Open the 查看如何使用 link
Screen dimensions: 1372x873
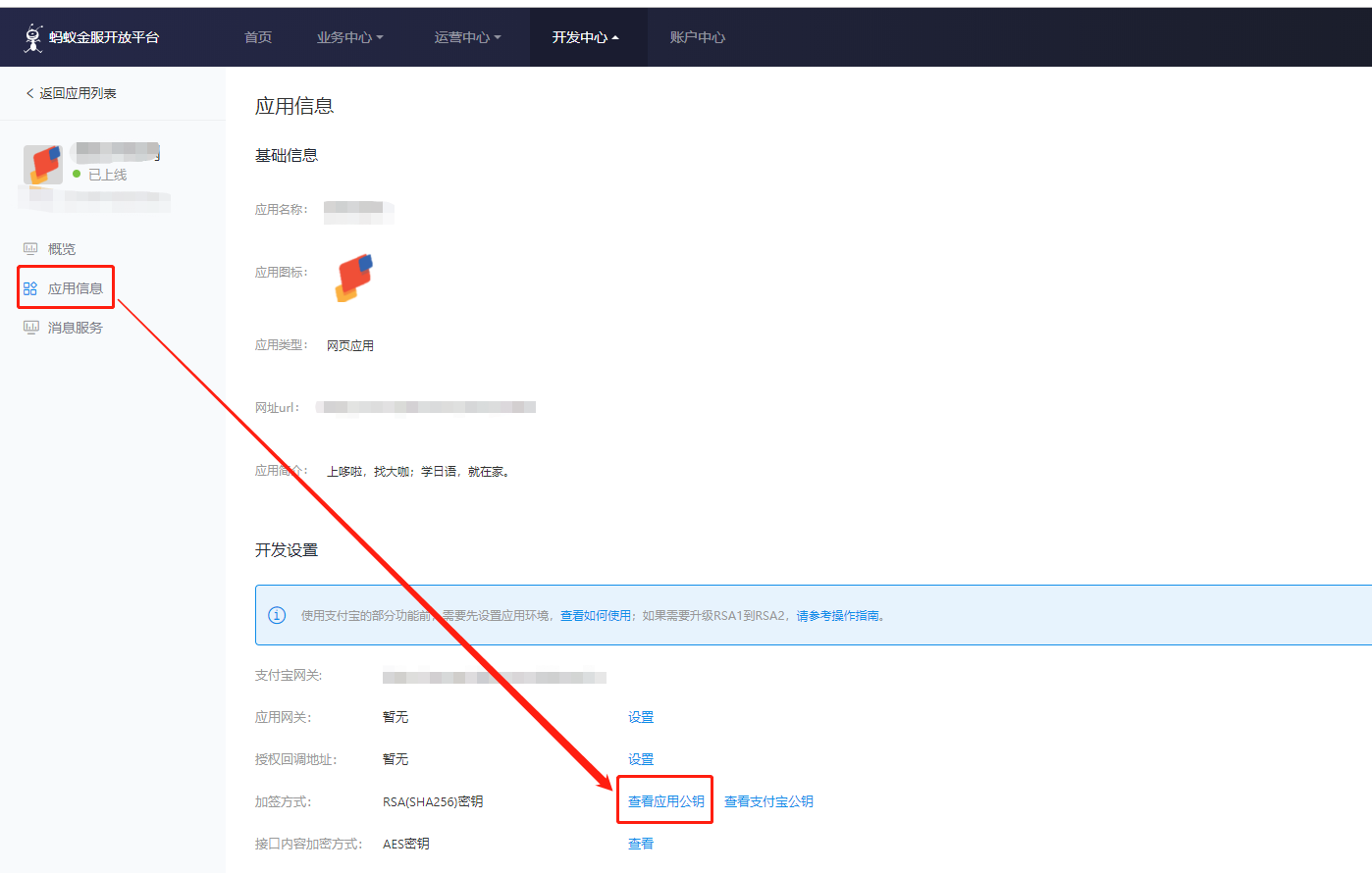(596, 616)
